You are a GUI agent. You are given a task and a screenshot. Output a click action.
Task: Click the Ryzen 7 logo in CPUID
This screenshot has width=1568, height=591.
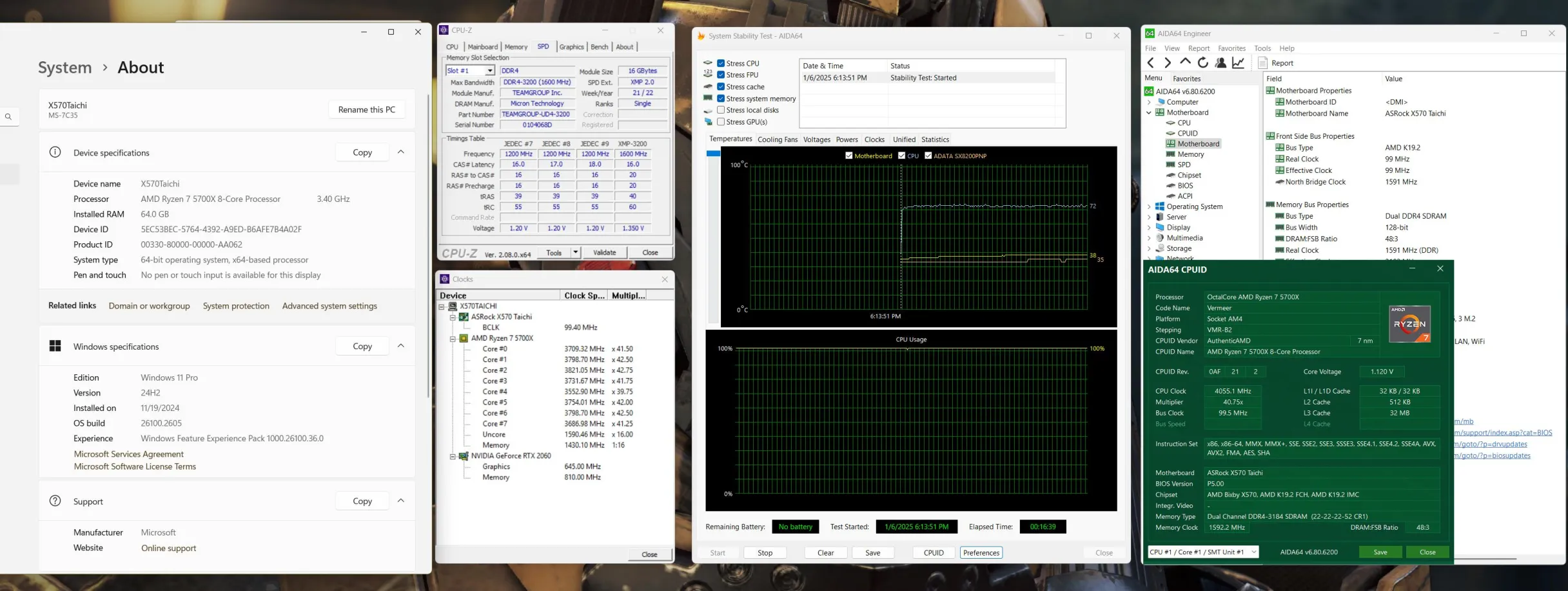[x=1409, y=324]
